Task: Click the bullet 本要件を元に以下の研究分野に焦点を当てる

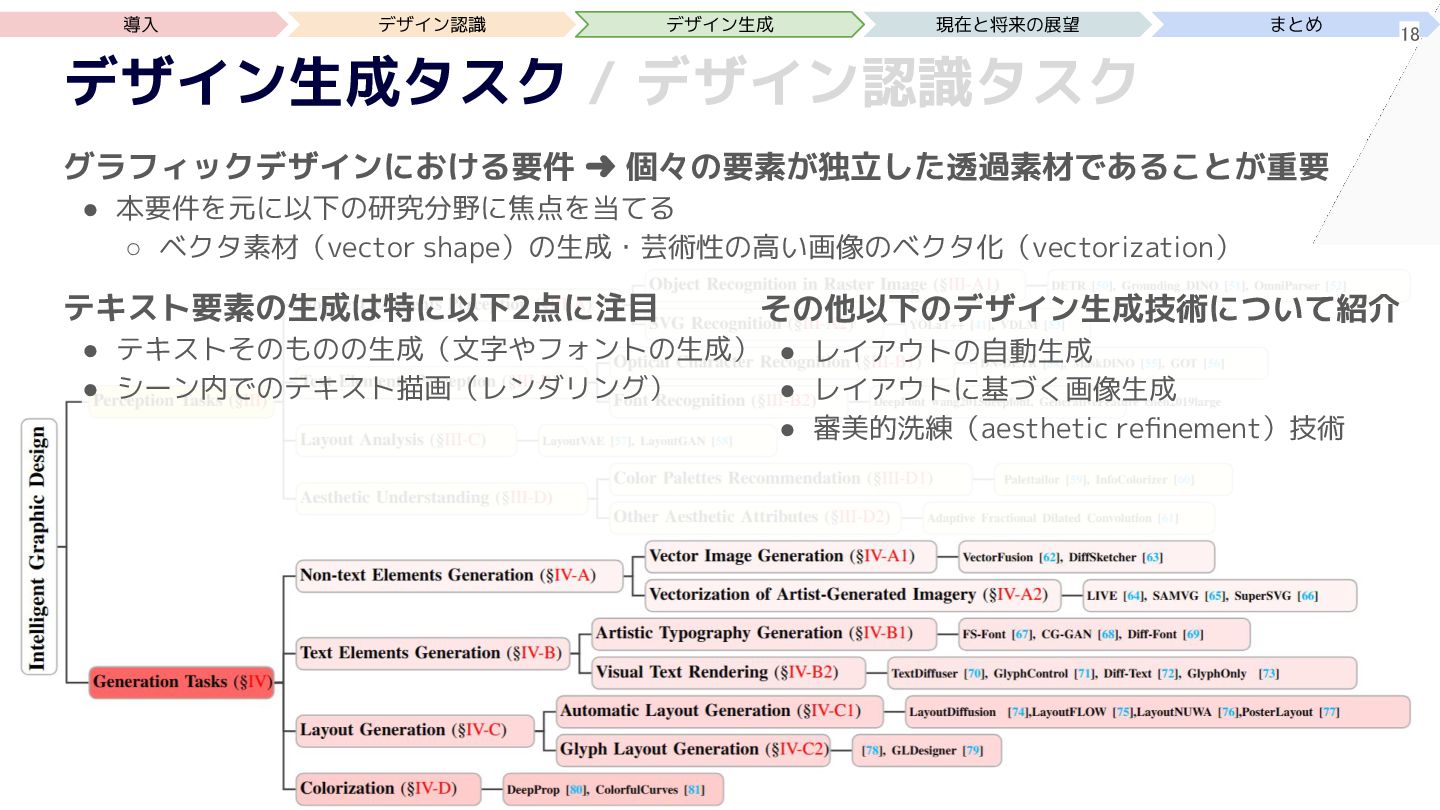Action: pos(395,208)
